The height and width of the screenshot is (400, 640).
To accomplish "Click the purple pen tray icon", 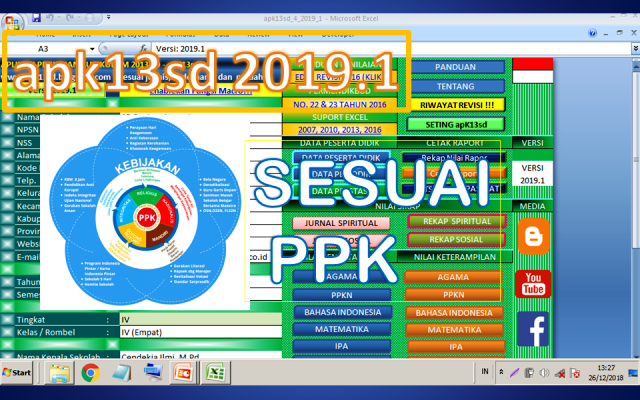I will tap(514, 373).
